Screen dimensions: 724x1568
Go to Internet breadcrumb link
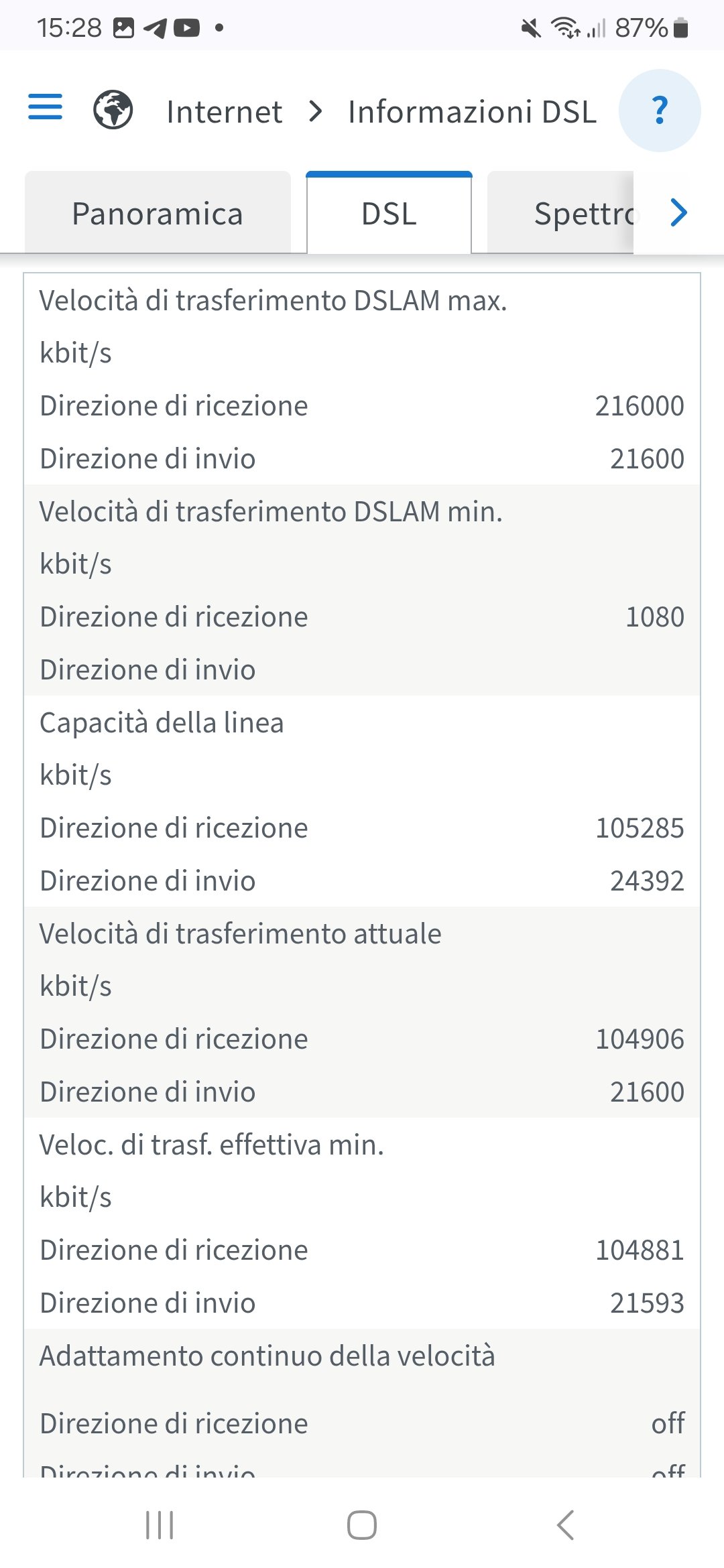pyautogui.click(x=224, y=112)
